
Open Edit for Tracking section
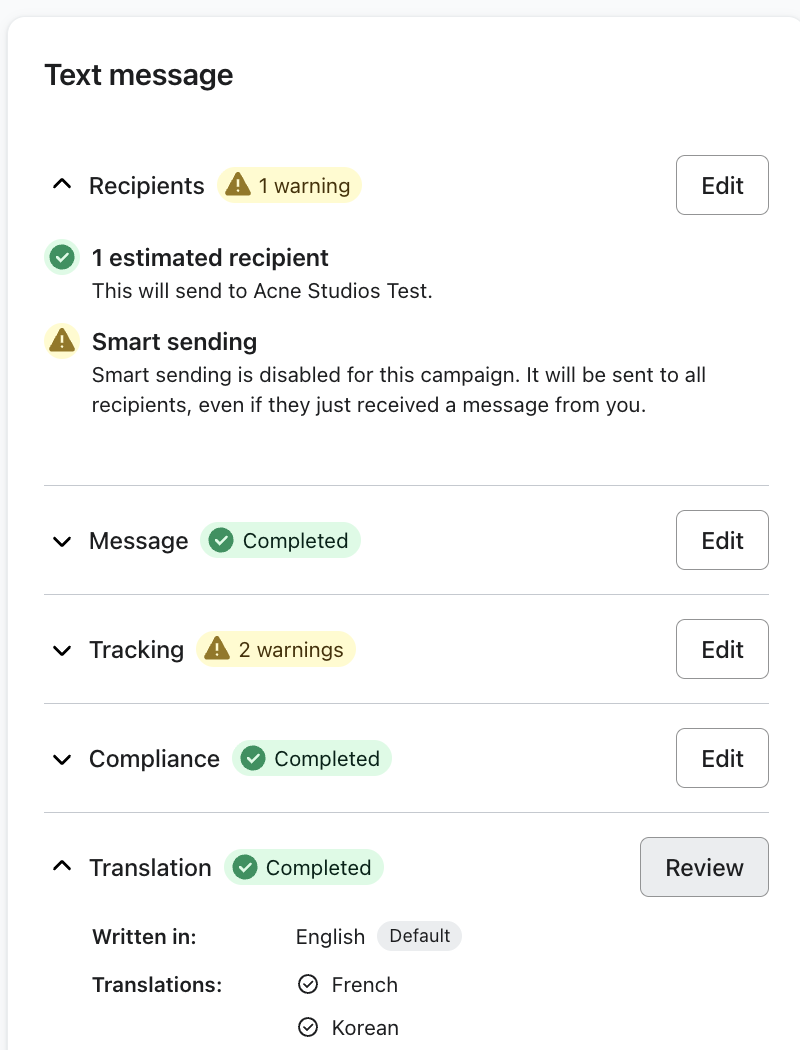click(722, 650)
